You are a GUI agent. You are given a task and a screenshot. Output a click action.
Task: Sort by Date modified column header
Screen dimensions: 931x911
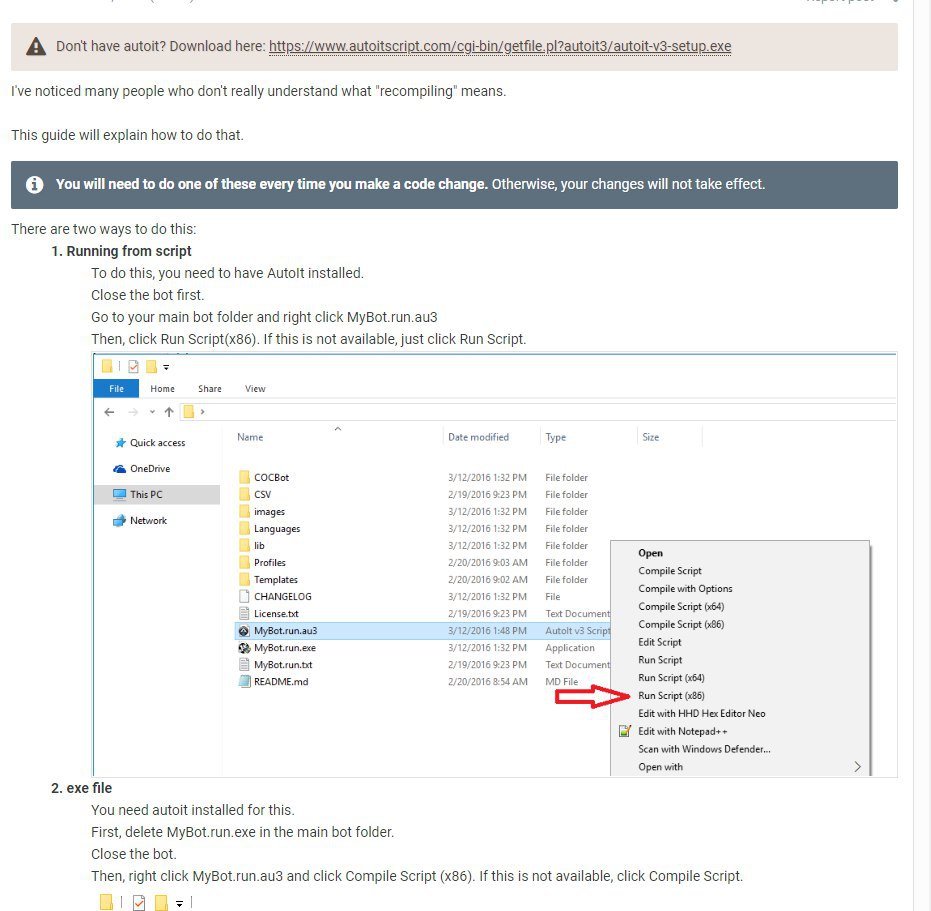coord(479,437)
